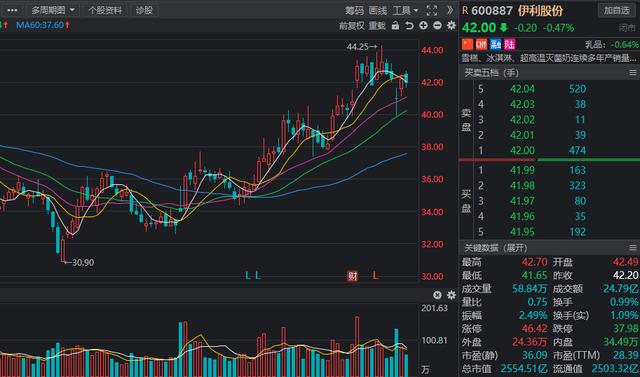Click the 财 financial report marker
The width and height of the screenshot is (640, 377).
pos(352,276)
